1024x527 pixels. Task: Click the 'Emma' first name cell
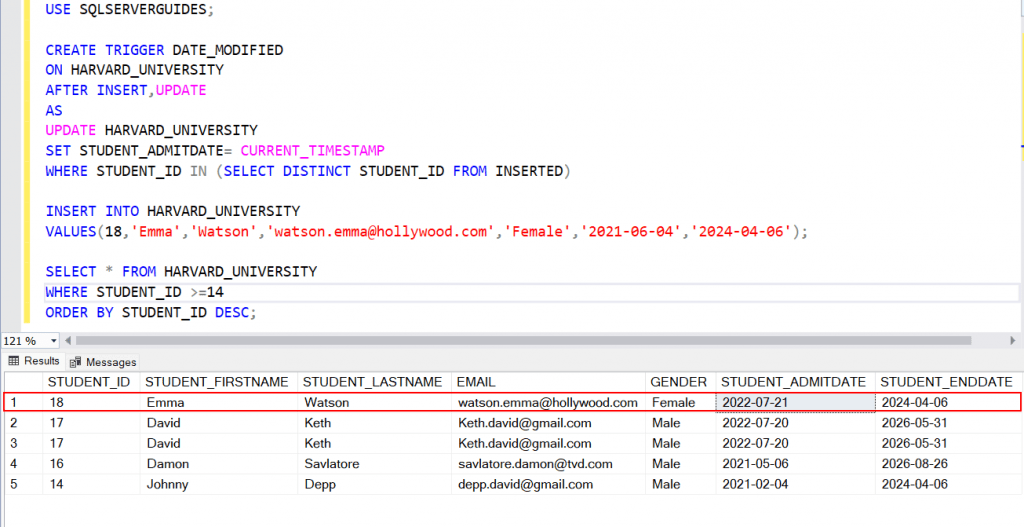[x=219, y=402]
